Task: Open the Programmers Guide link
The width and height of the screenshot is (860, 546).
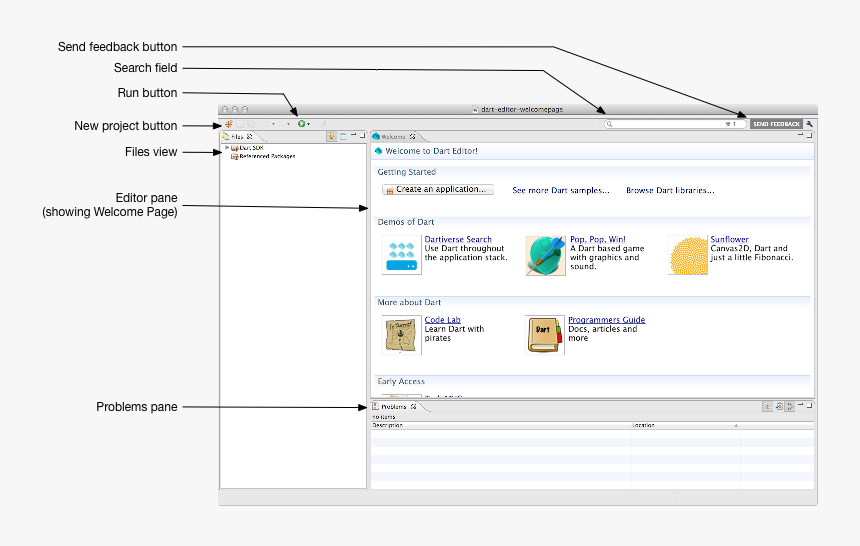Action: click(x=607, y=320)
